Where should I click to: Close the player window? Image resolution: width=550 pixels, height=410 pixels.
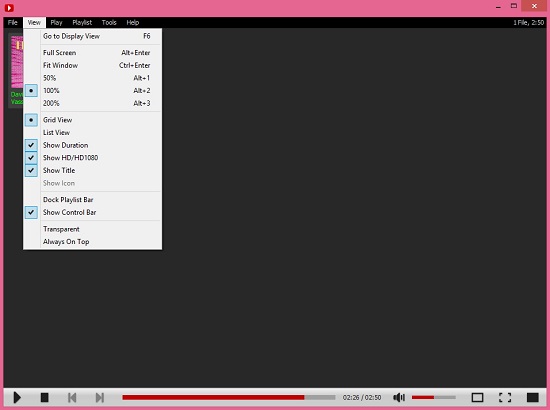(534, 6)
